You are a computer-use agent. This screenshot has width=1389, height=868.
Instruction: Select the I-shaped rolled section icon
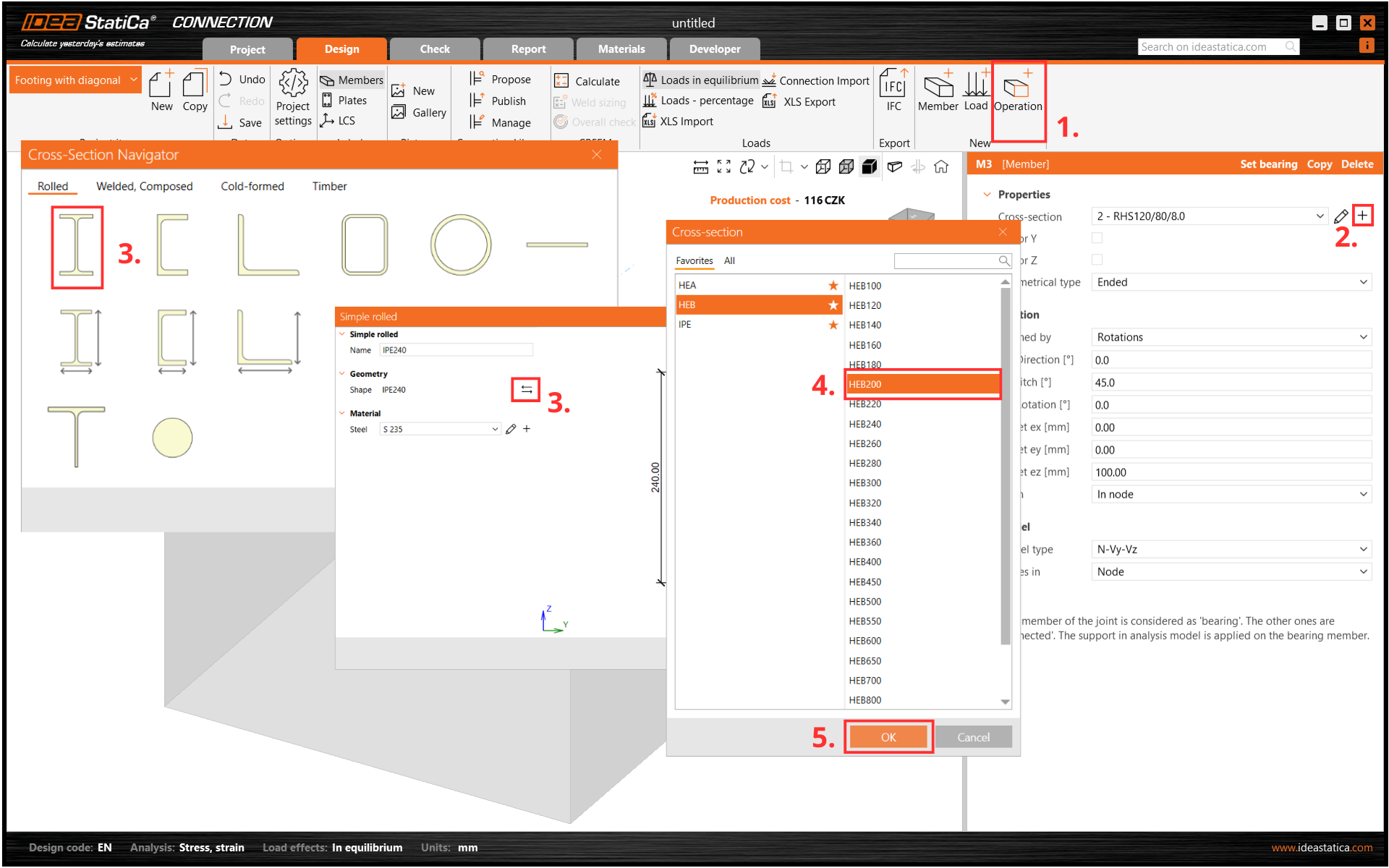tap(77, 246)
